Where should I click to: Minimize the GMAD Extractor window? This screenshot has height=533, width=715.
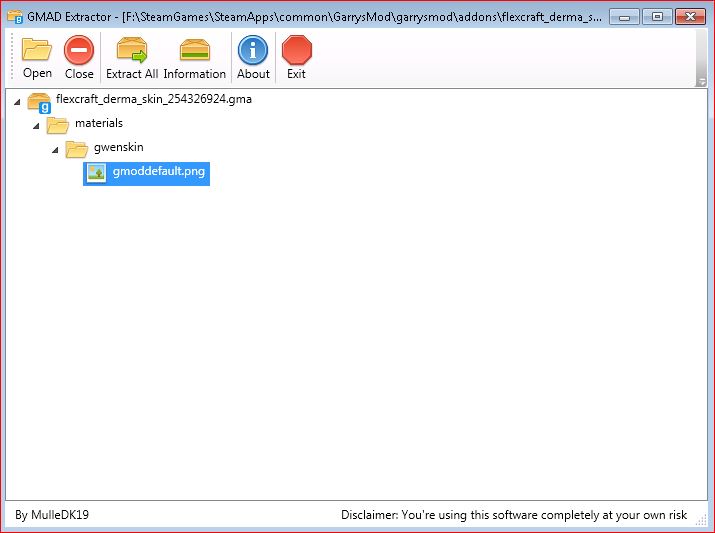pyautogui.click(x=624, y=17)
